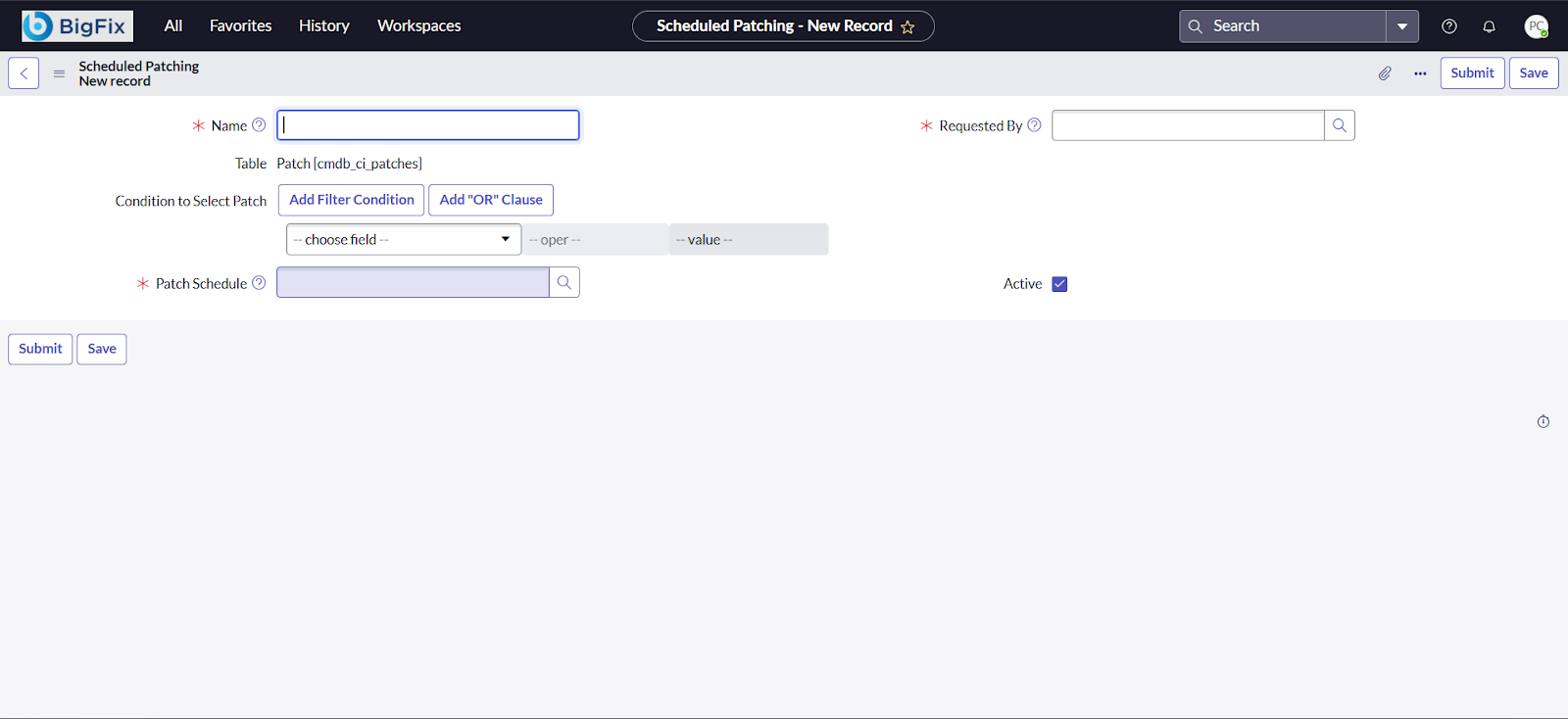Open the History menu
The width and height of the screenshot is (1568, 719).
click(324, 26)
